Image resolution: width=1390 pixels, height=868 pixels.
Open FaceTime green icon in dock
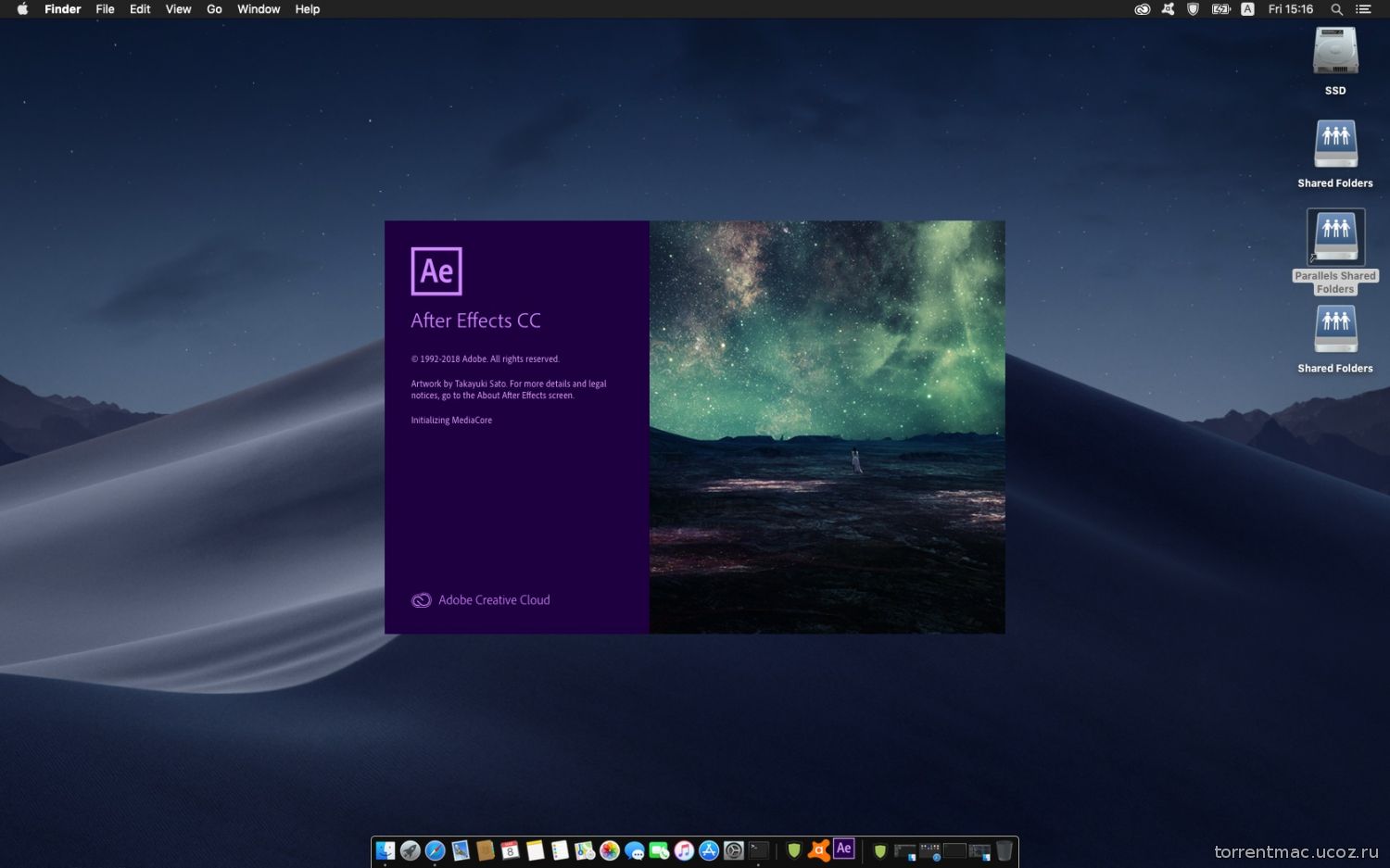click(x=659, y=850)
